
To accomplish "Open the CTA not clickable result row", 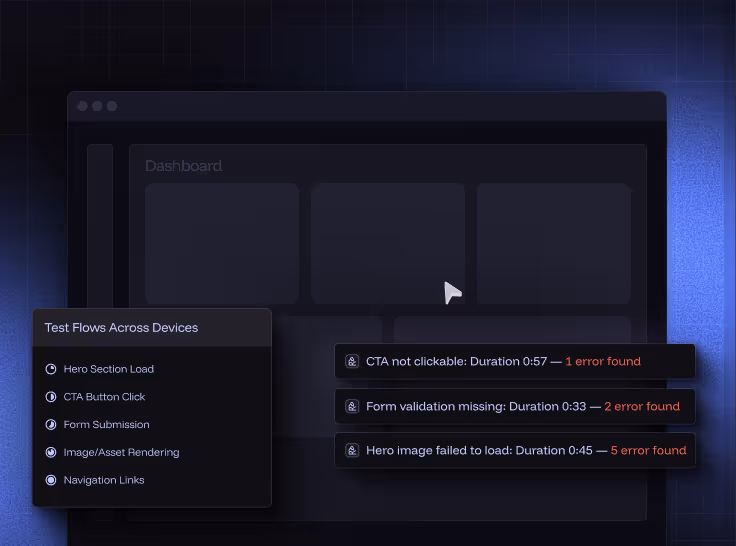I will pos(514,361).
